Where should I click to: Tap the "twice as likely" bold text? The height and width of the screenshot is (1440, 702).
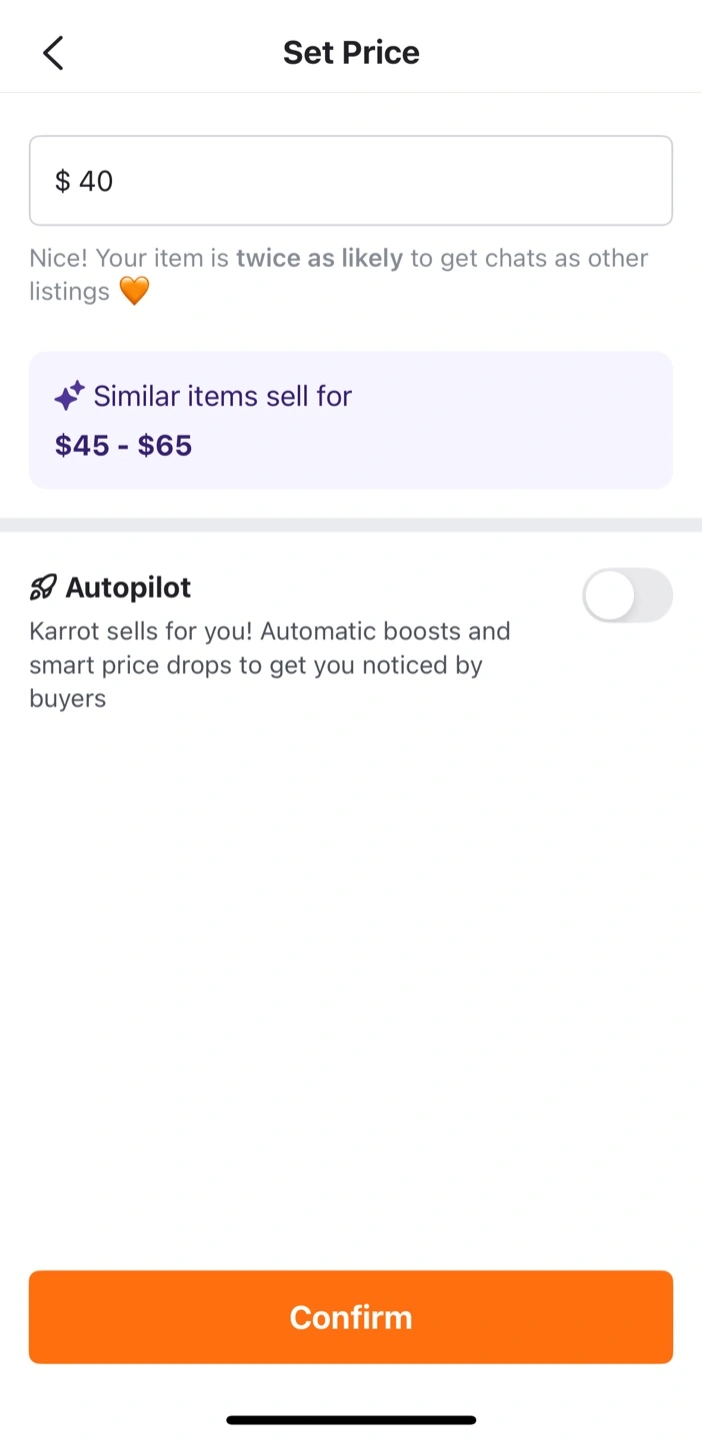coord(319,258)
